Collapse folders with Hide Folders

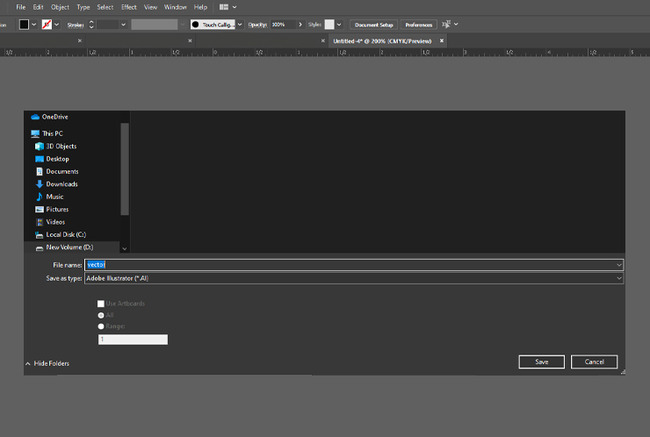47,364
